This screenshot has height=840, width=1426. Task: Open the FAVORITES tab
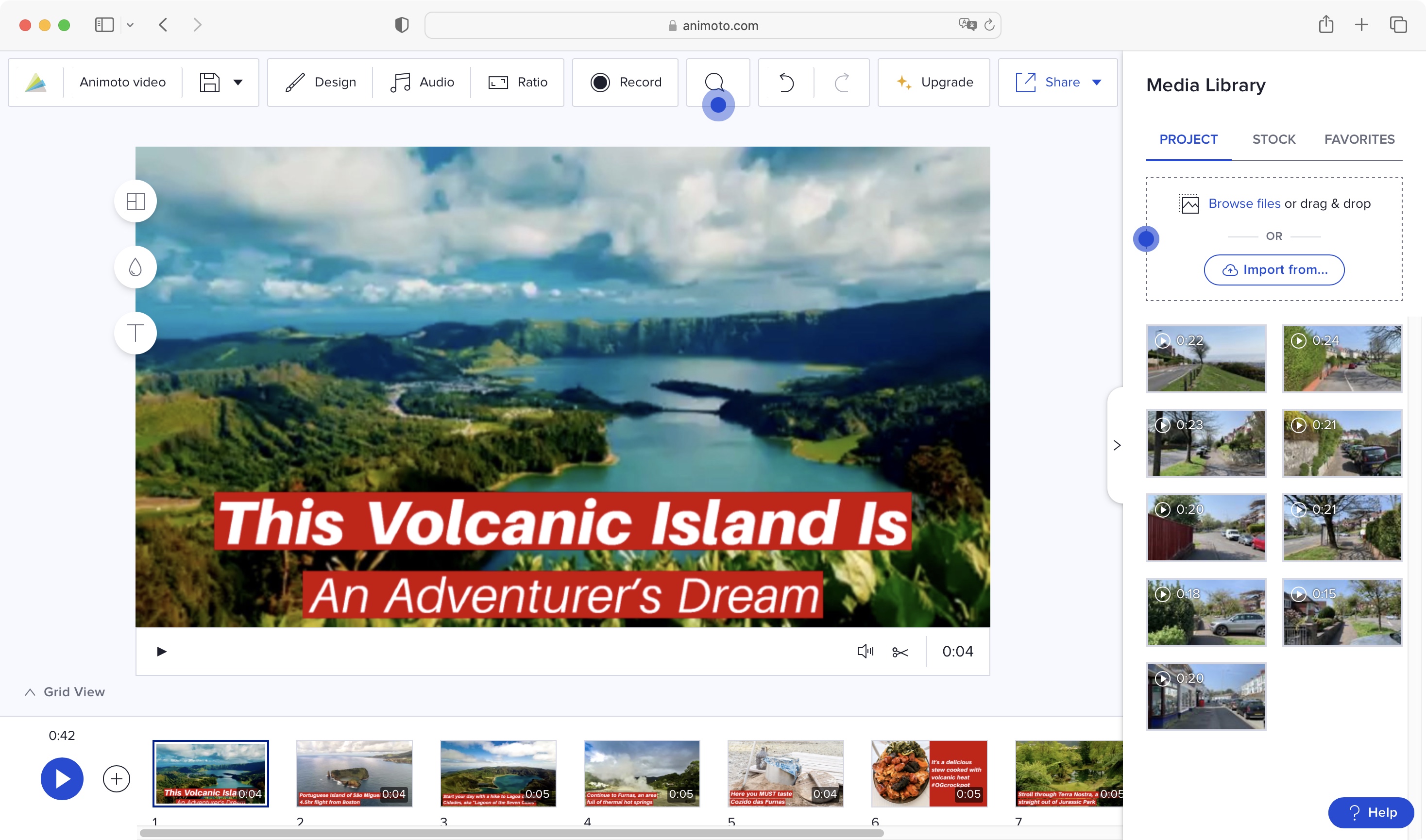tap(1359, 139)
